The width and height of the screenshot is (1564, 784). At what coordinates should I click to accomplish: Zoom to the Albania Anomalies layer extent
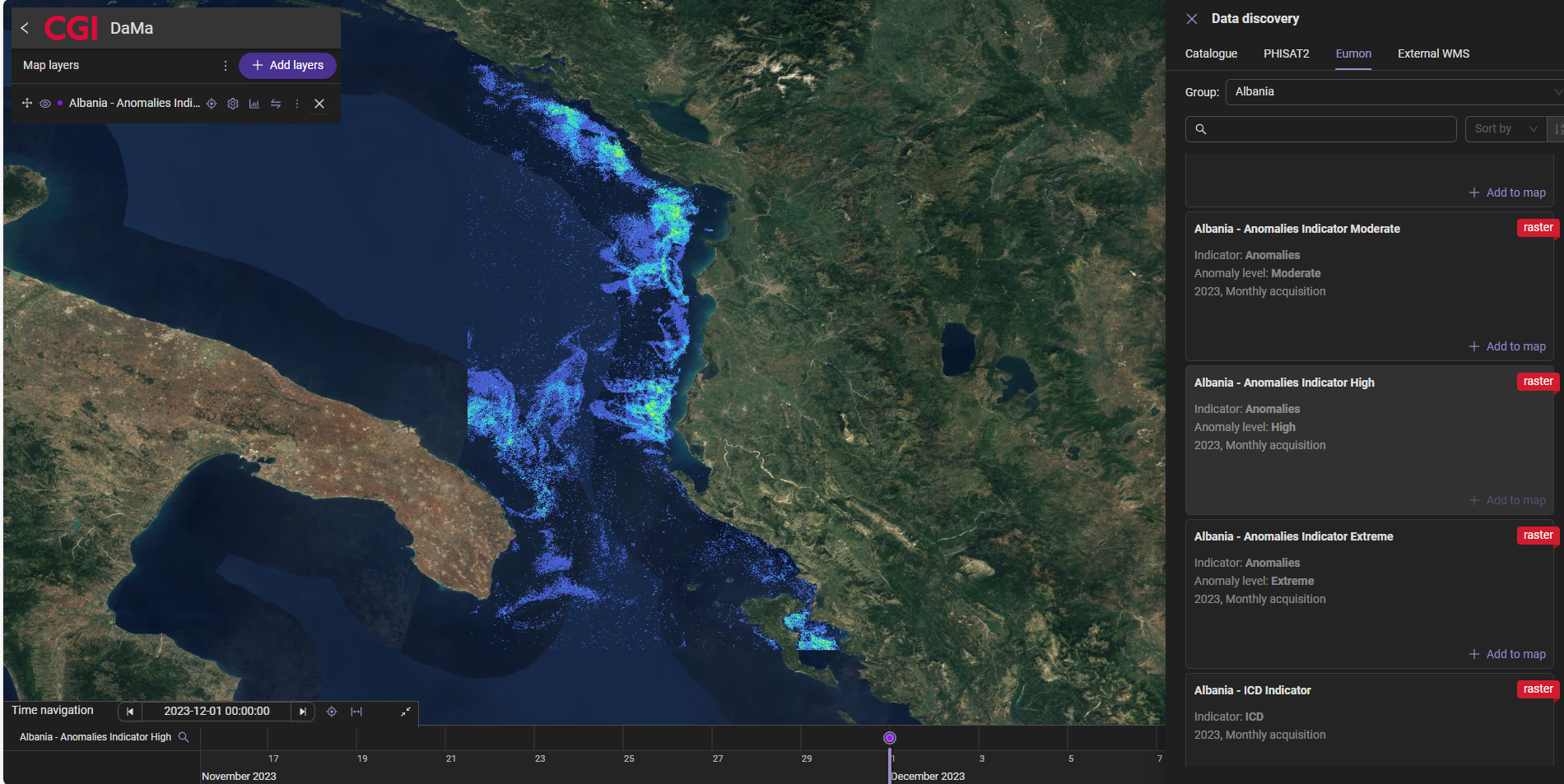(x=212, y=104)
